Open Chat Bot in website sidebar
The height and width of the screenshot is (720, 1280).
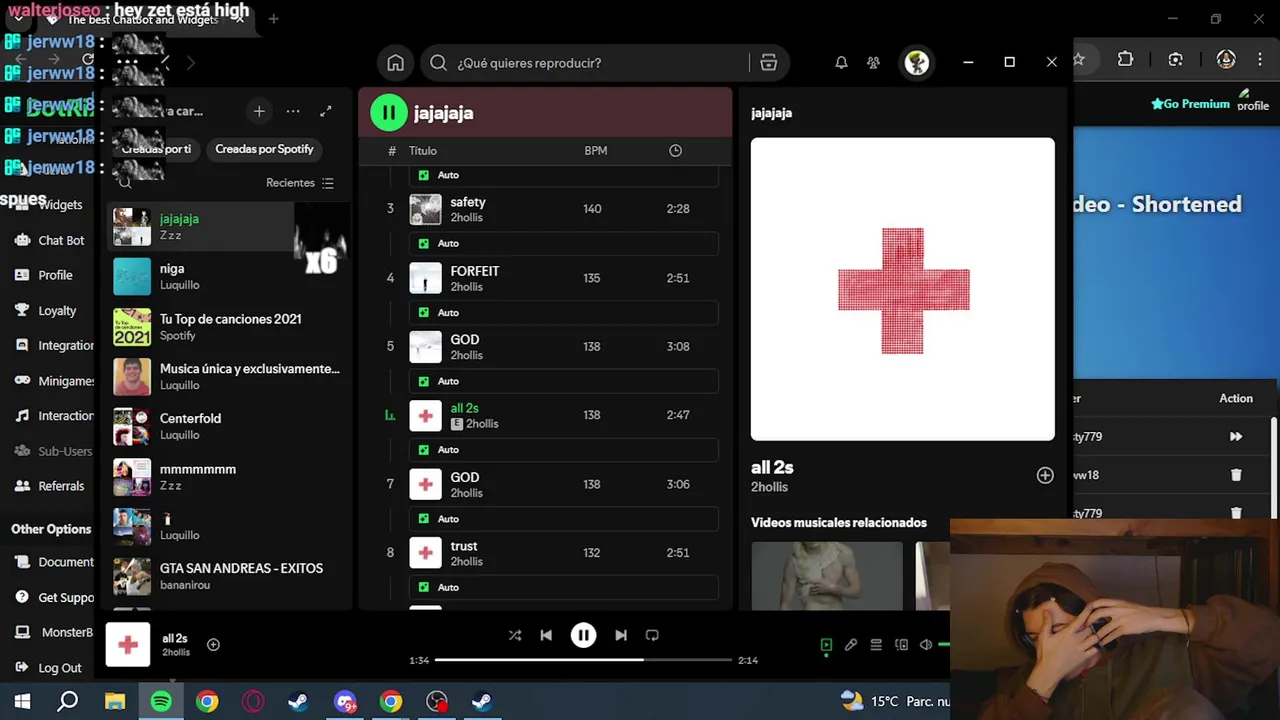[50, 240]
